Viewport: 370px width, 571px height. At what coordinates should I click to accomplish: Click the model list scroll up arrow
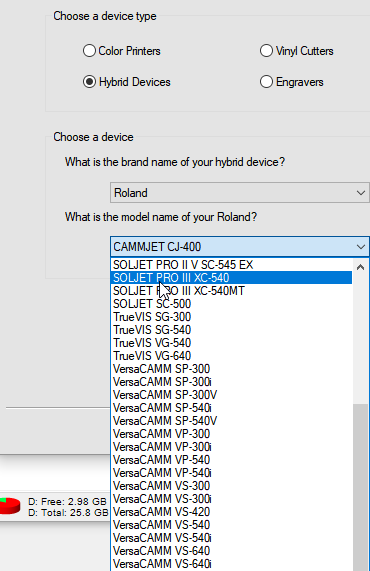[x=361, y=267]
